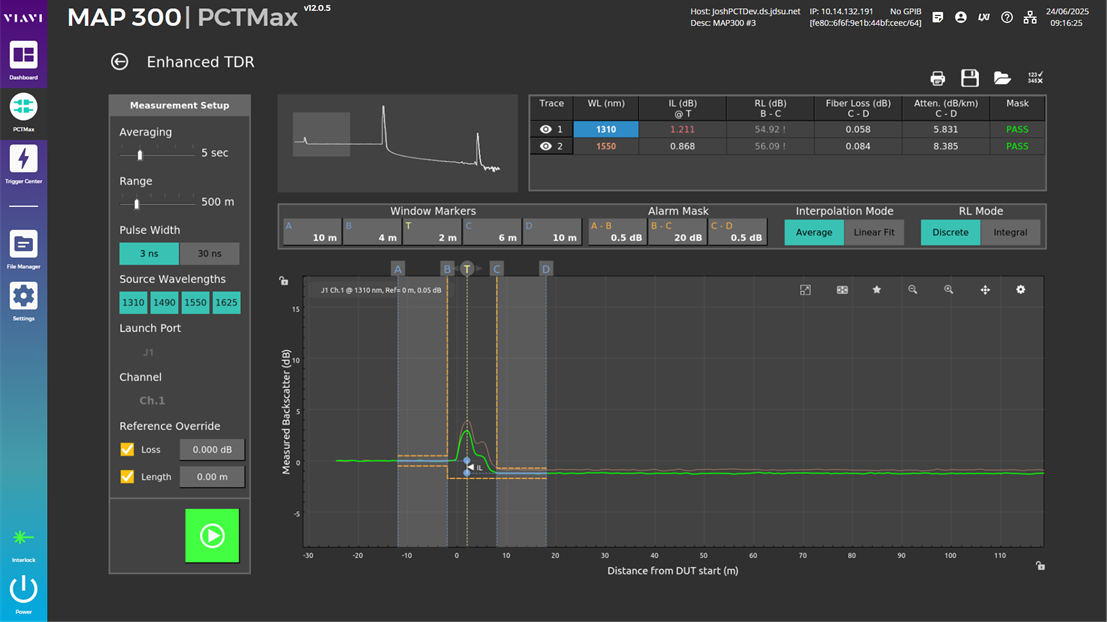Image resolution: width=1108 pixels, height=622 pixels.
Task: Click the star icon on graph toolbar
Action: coord(877,290)
